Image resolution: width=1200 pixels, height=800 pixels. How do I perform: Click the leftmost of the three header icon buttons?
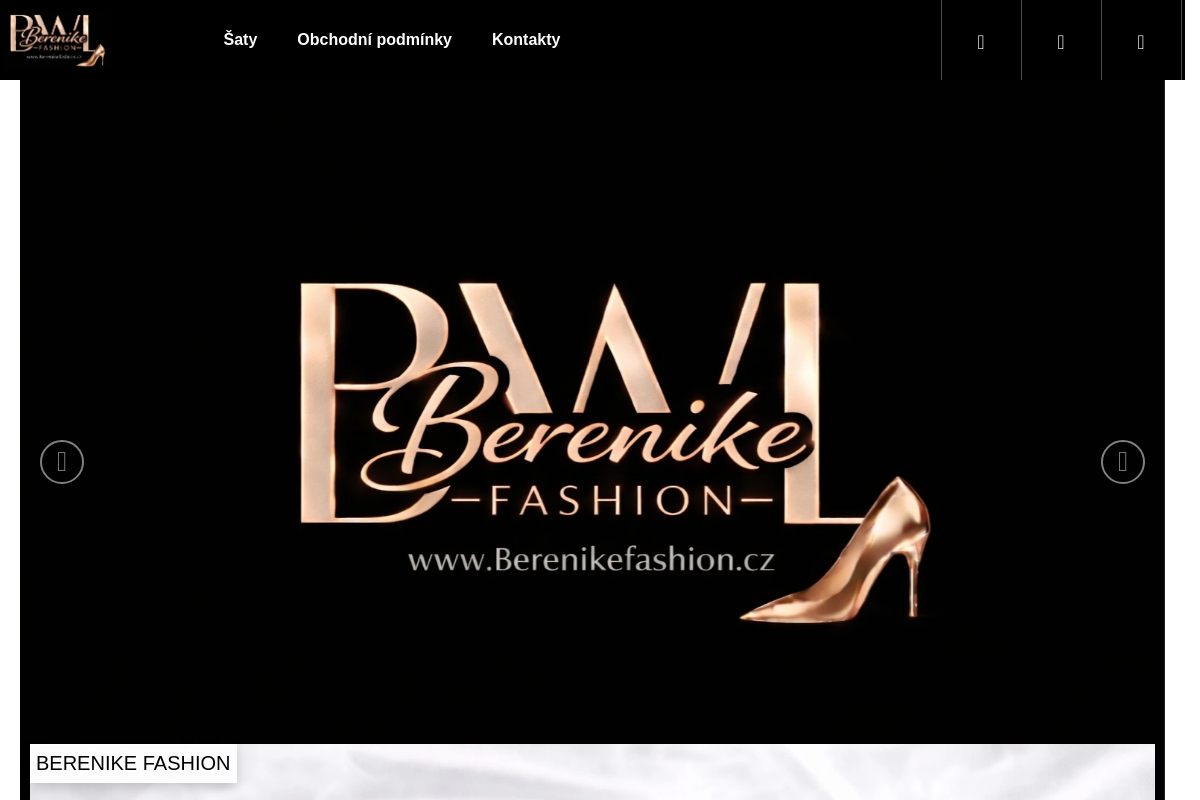981,40
